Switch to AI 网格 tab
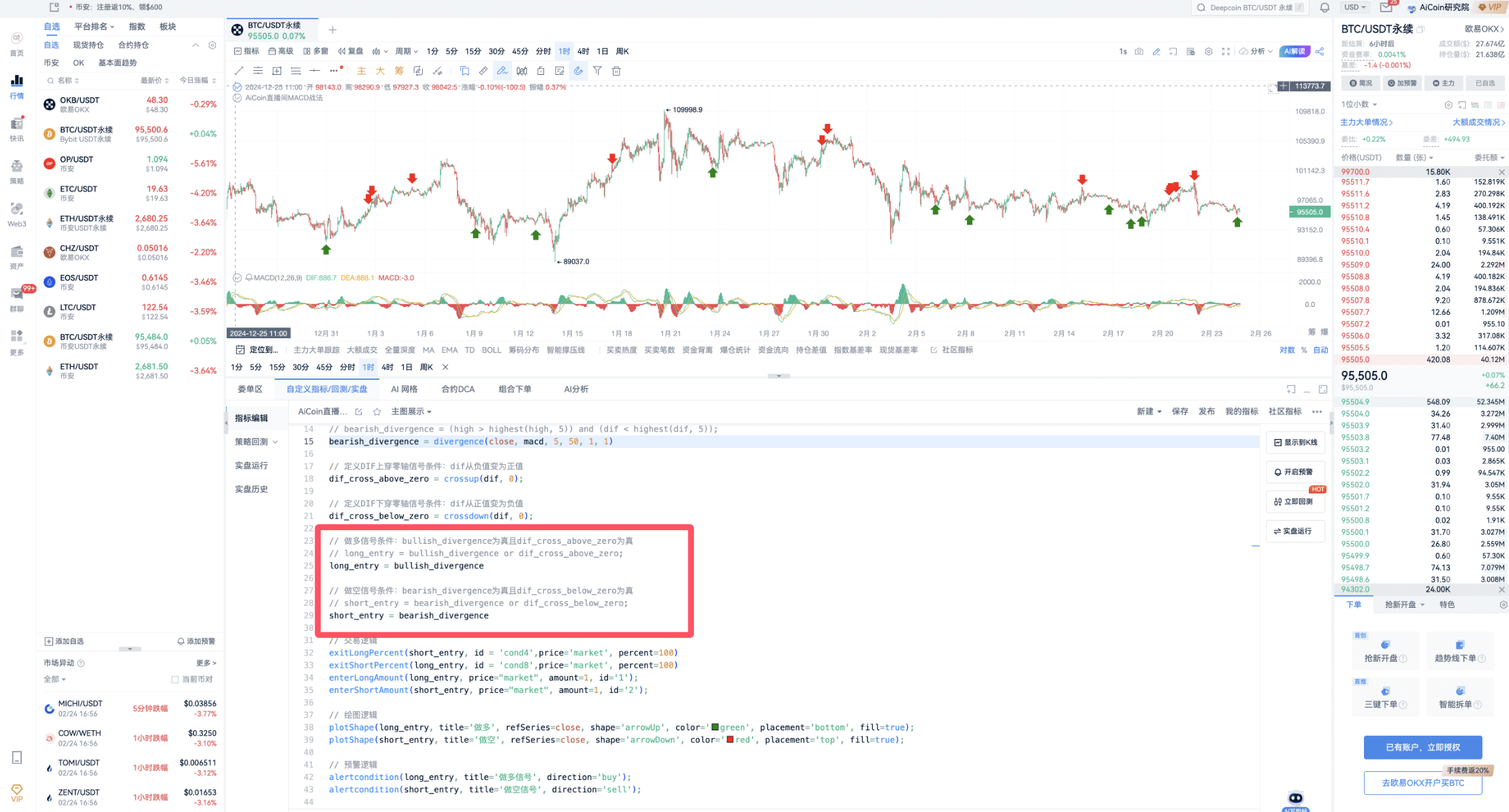The width and height of the screenshot is (1509, 812). pos(404,389)
